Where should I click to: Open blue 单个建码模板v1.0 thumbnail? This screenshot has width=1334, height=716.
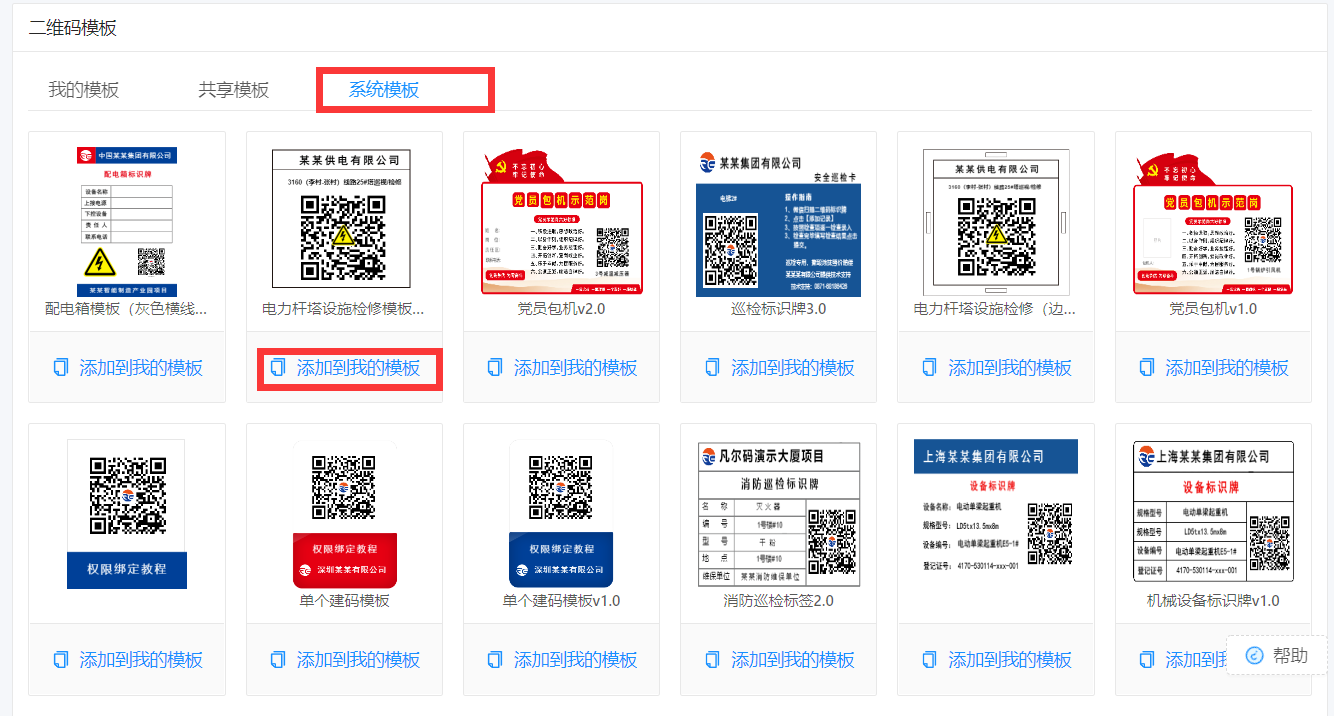coord(561,514)
